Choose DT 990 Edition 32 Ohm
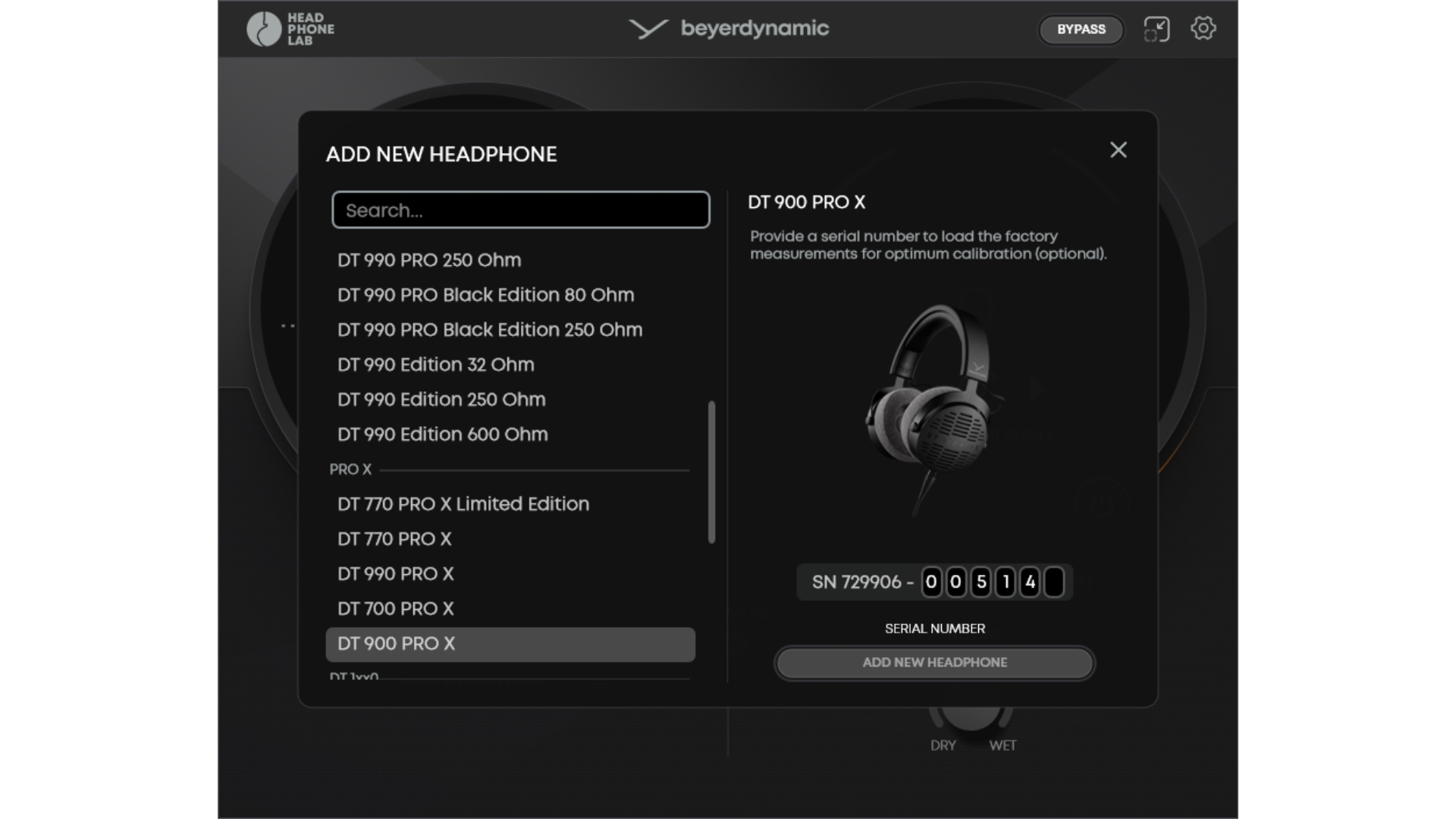The image size is (1456, 819). click(x=436, y=365)
